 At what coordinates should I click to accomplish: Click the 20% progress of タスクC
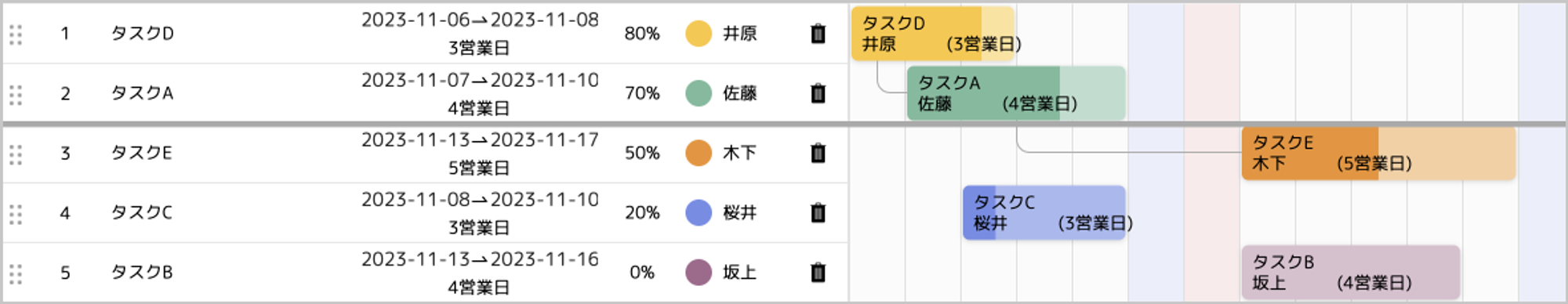coord(642,212)
